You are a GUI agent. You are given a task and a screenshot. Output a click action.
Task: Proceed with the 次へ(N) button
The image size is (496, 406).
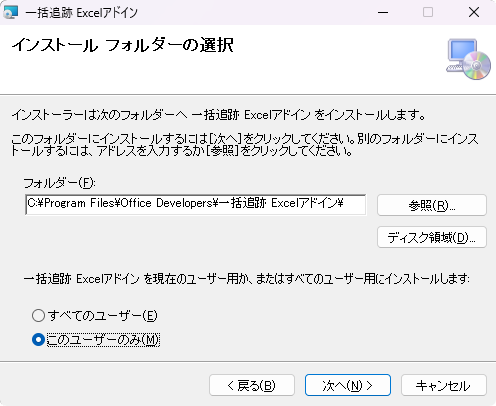pyautogui.click(x=348, y=385)
